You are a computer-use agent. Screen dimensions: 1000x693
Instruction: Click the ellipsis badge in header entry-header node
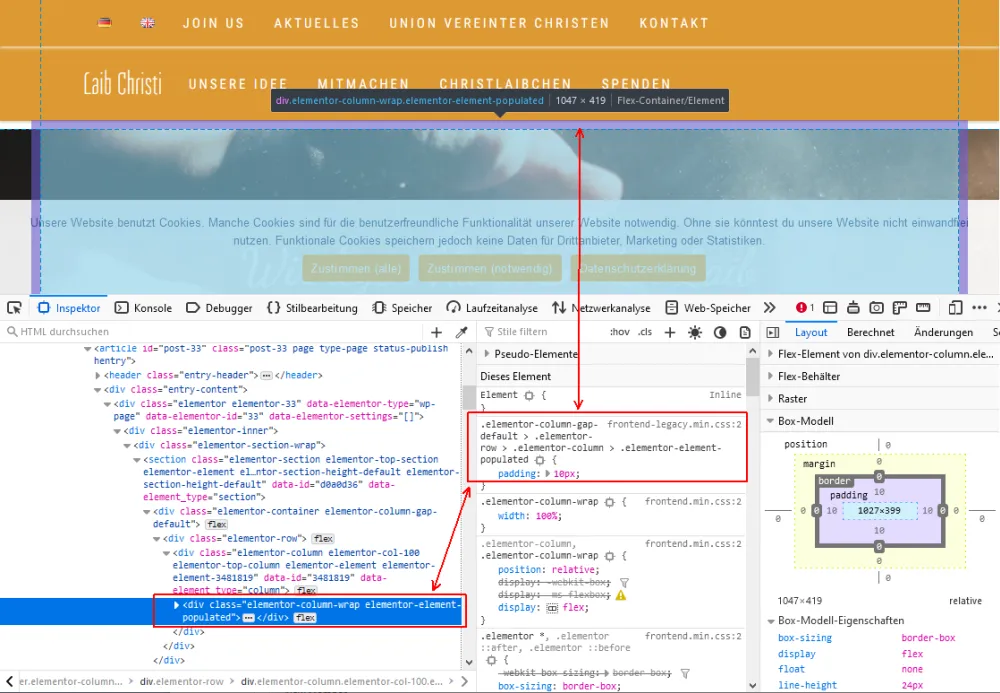point(267,376)
